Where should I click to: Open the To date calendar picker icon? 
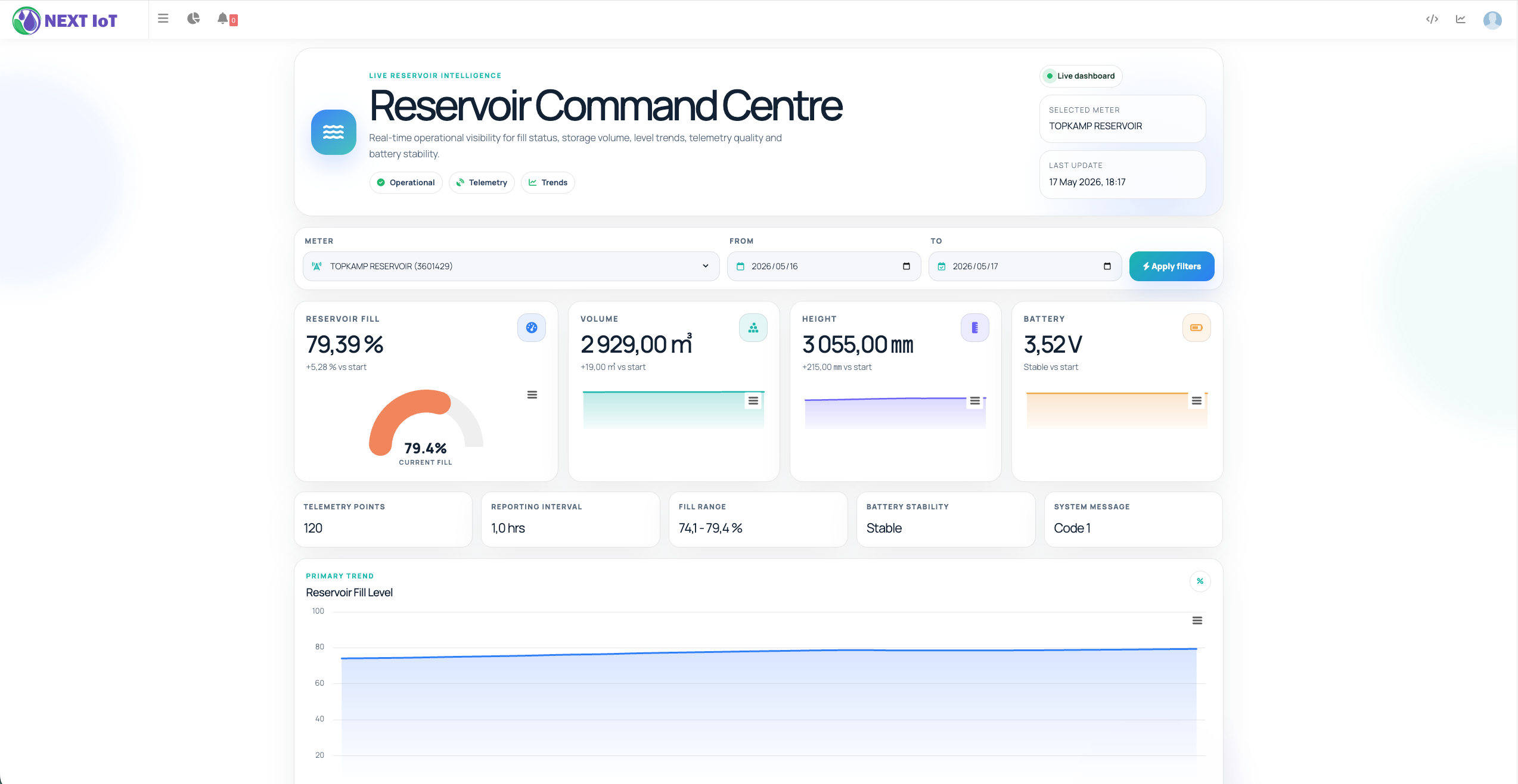click(x=1107, y=266)
